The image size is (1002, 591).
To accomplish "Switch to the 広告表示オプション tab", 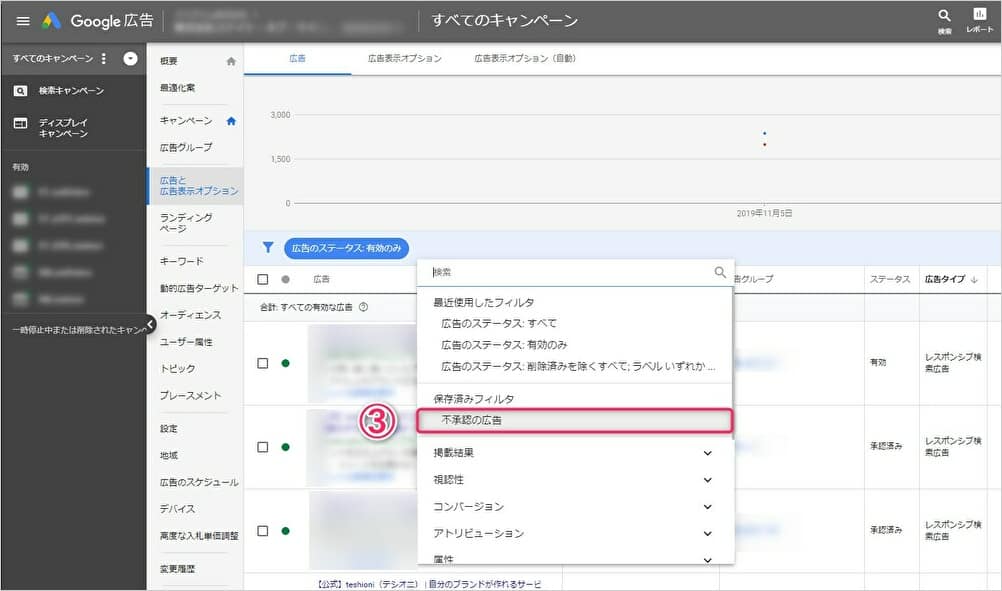I will 404,59.
